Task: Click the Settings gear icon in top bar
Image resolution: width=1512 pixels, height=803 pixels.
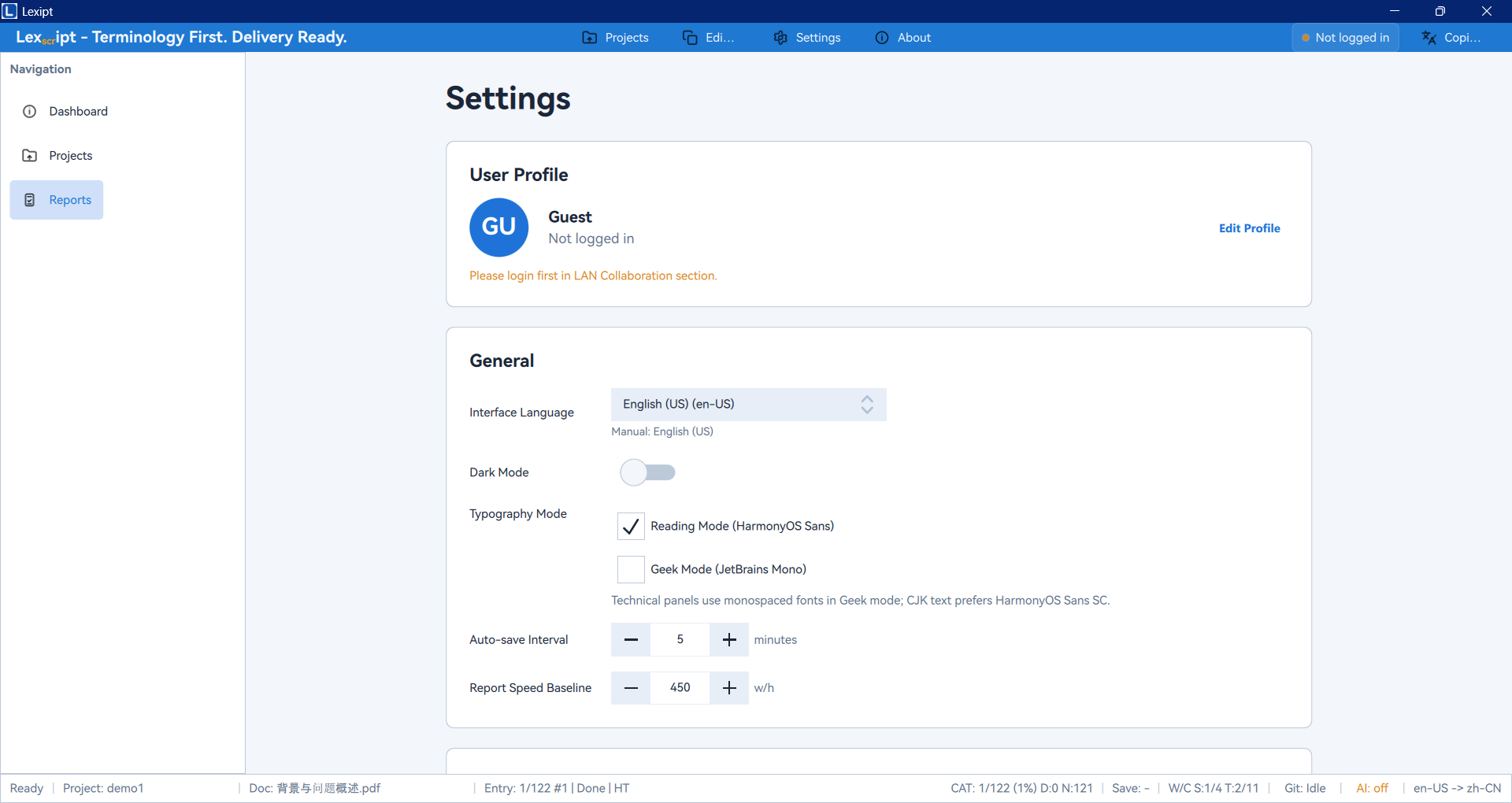Action: click(x=780, y=38)
